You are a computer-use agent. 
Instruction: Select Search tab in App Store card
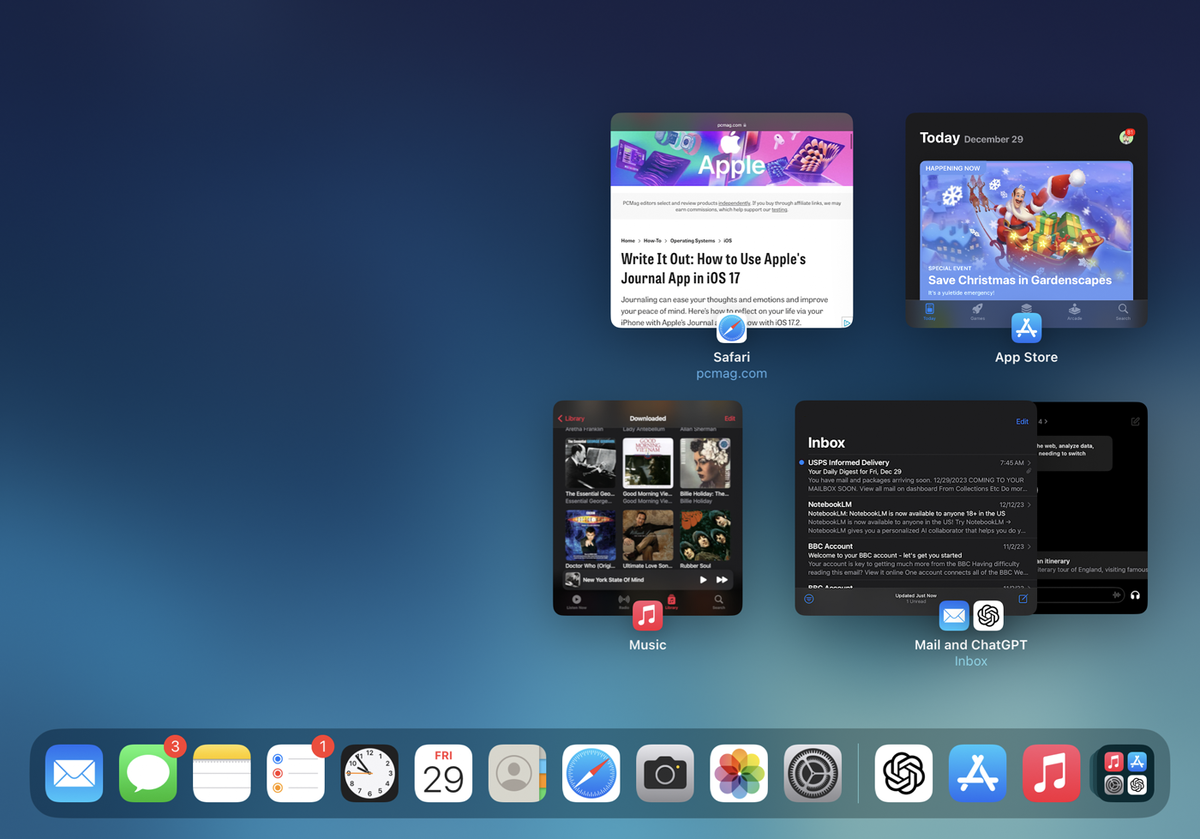[x=1123, y=312]
